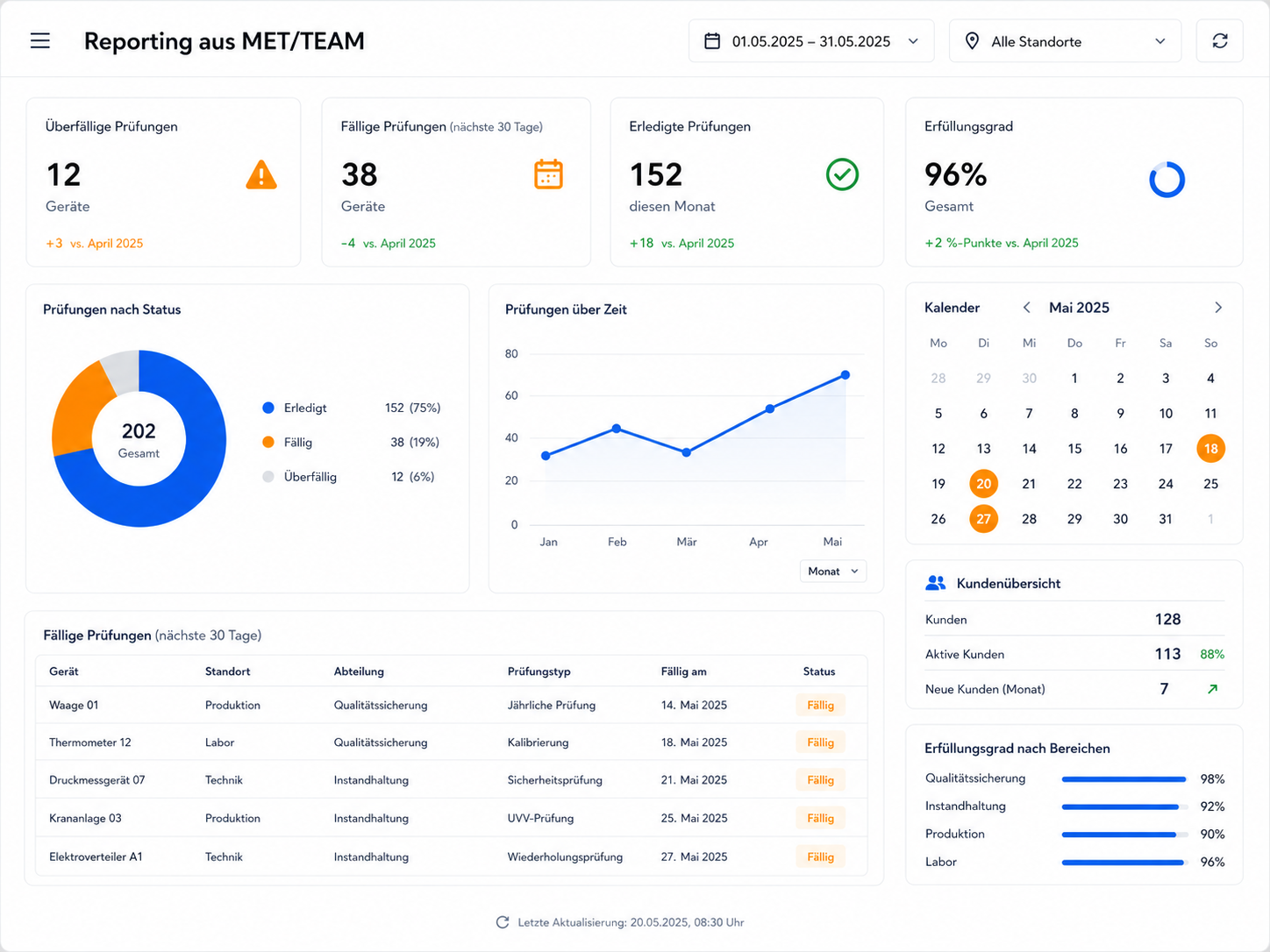Image resolution: width=1270 pixels, height=952 pixels.
Task: Click the 202 Gesamt donut center
Action: 139,438
